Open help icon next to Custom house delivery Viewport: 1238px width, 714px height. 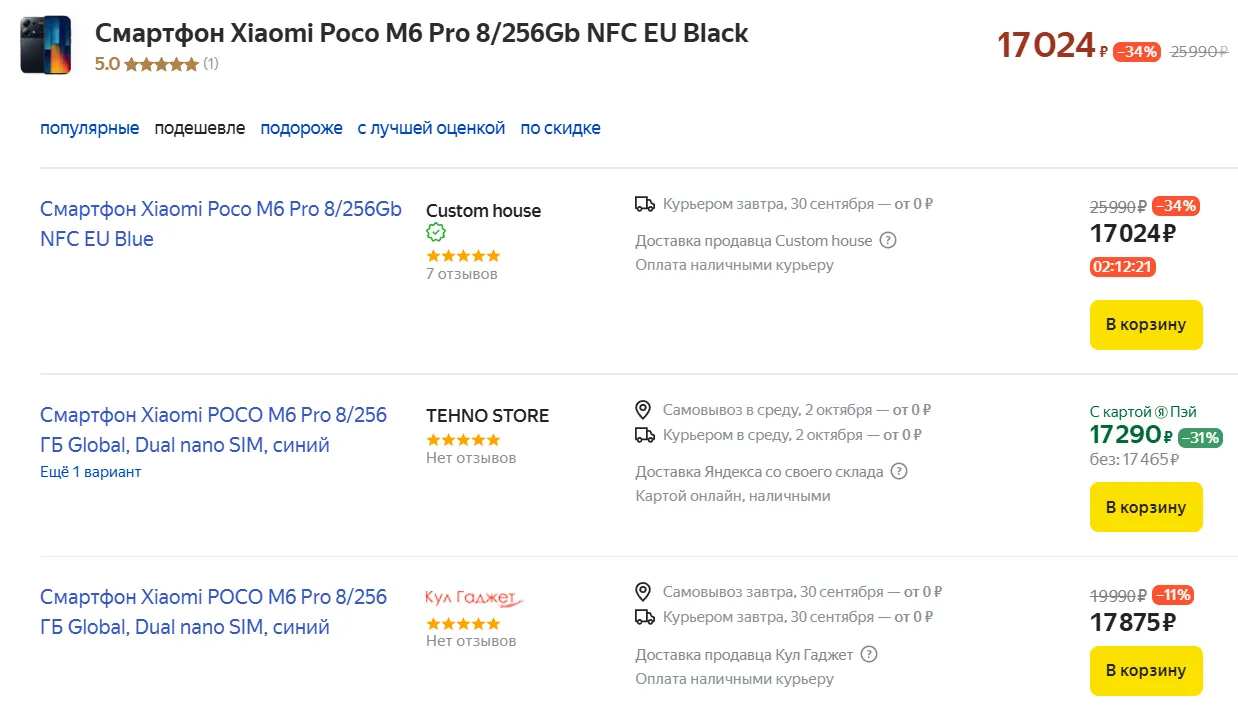click(888, 240)
